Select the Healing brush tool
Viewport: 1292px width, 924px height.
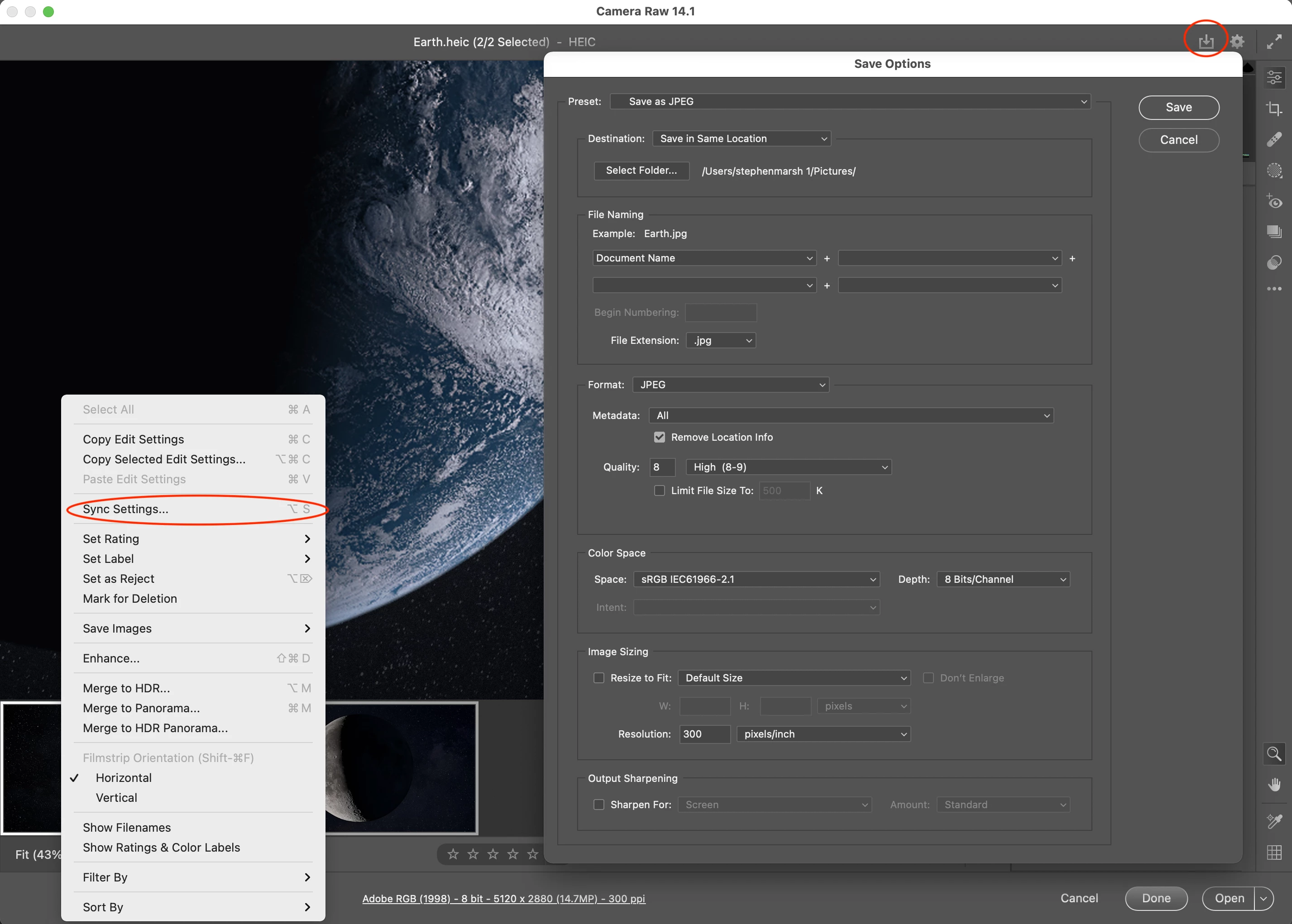click(1274, 139)
